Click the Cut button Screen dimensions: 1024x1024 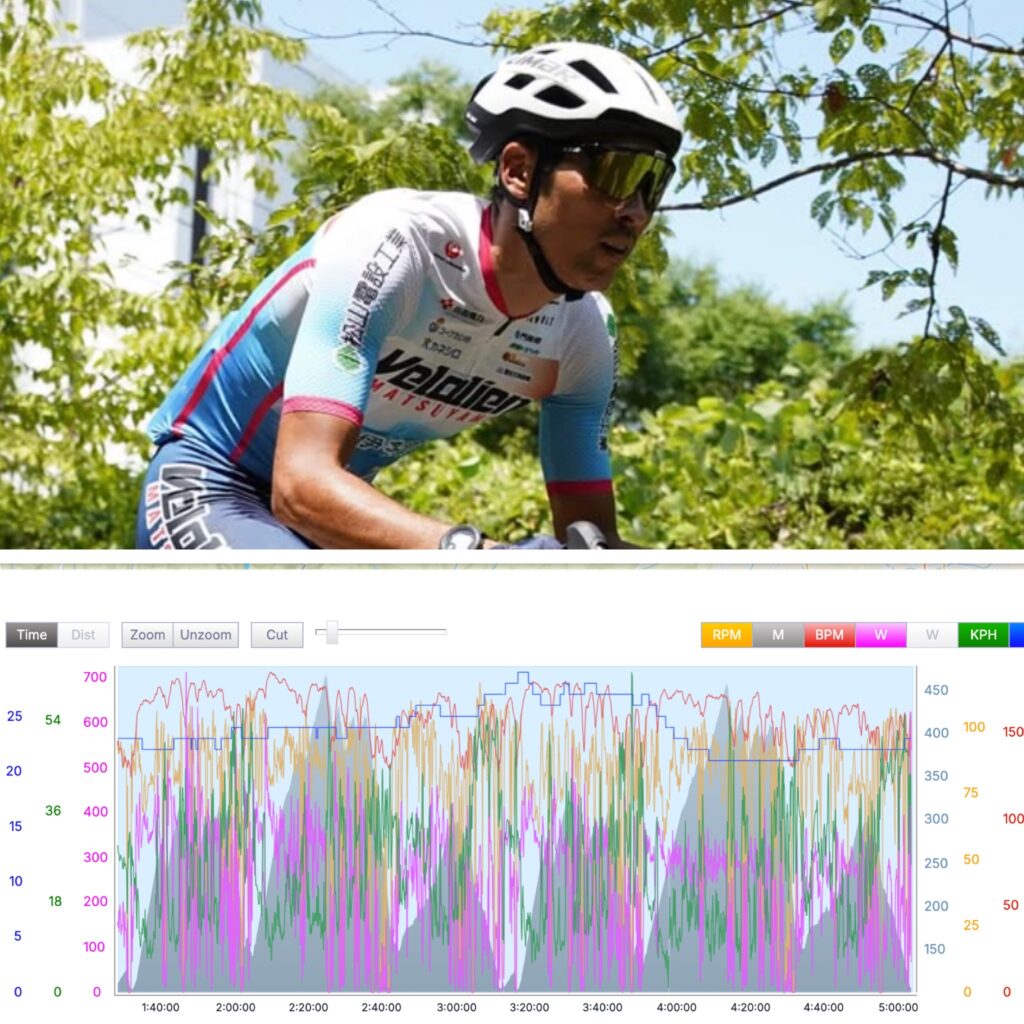(277, 635)
